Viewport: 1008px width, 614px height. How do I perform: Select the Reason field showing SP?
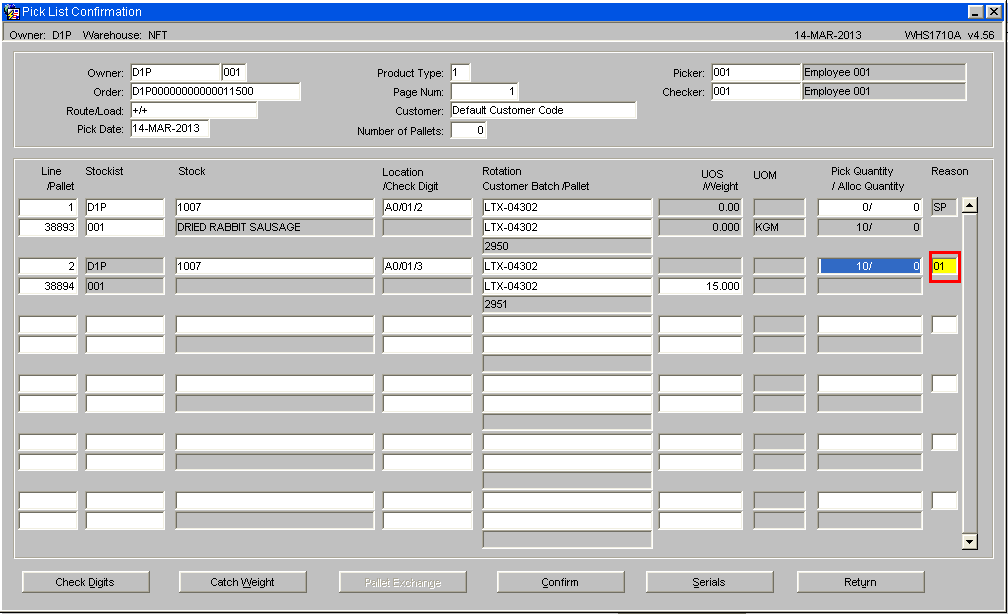click(x=944, y=207)
